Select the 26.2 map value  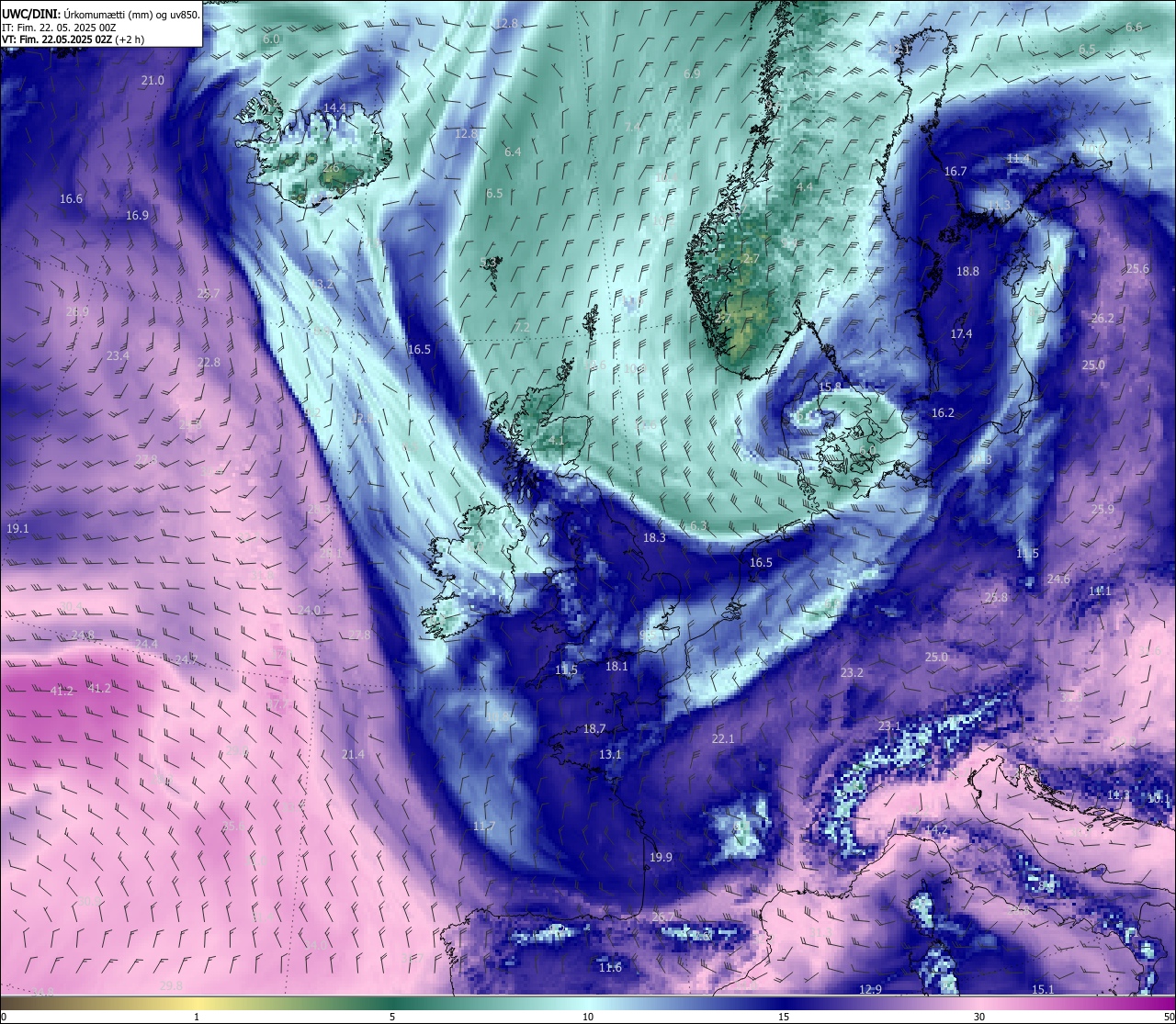tap(1102, 319)
